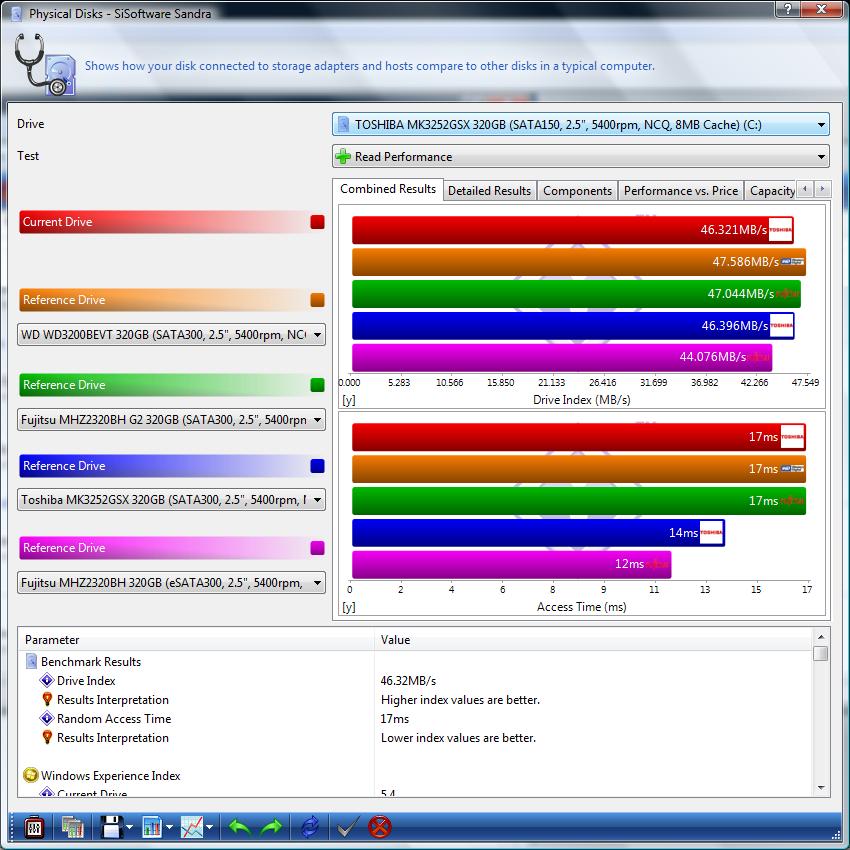Click the green 47.044MB/s bar

576,294
